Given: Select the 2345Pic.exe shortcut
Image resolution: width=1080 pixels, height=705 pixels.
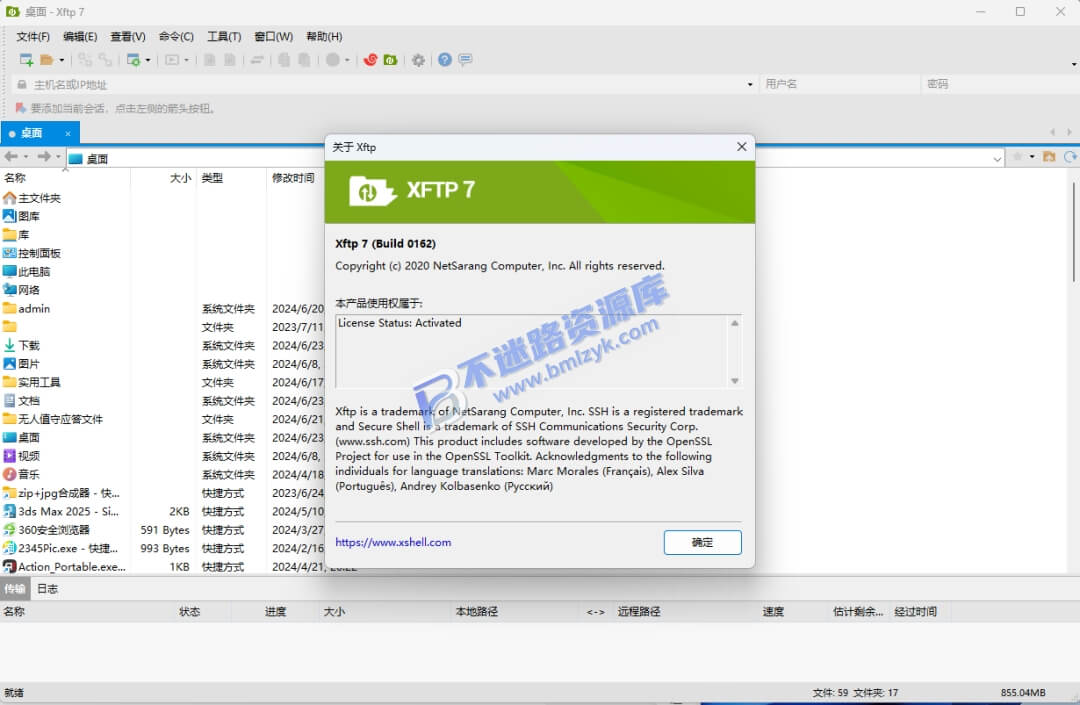Looking at the screenshot, I should coord(61,549).
